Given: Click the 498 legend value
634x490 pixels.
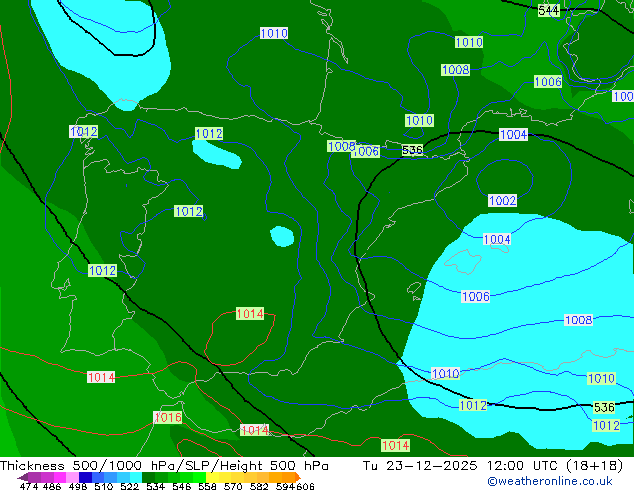Looking at the screenshot, I should (x=78, y=486).
